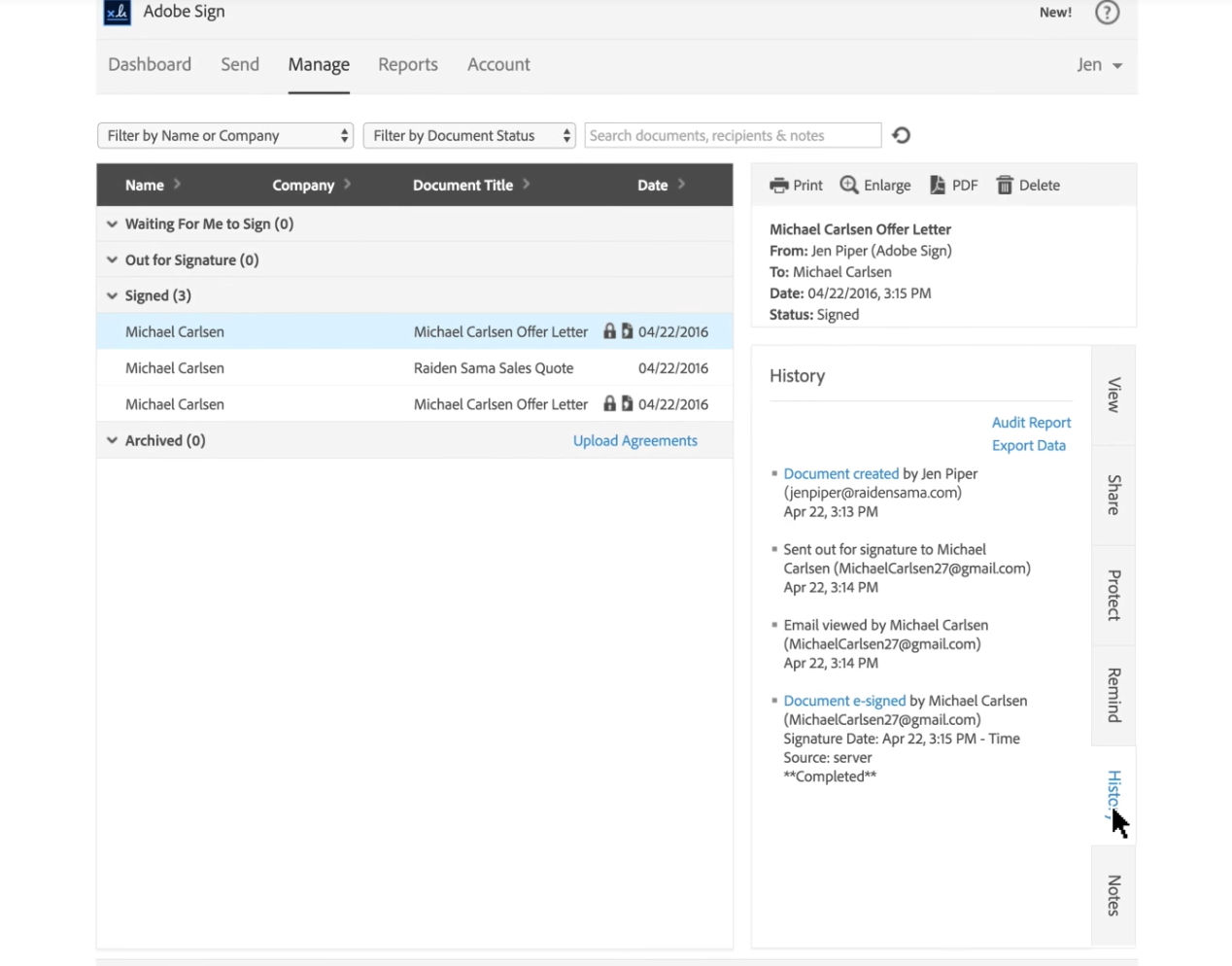
Task: Click lock icon on selected Offer Letter row
Action: (609, 331)
